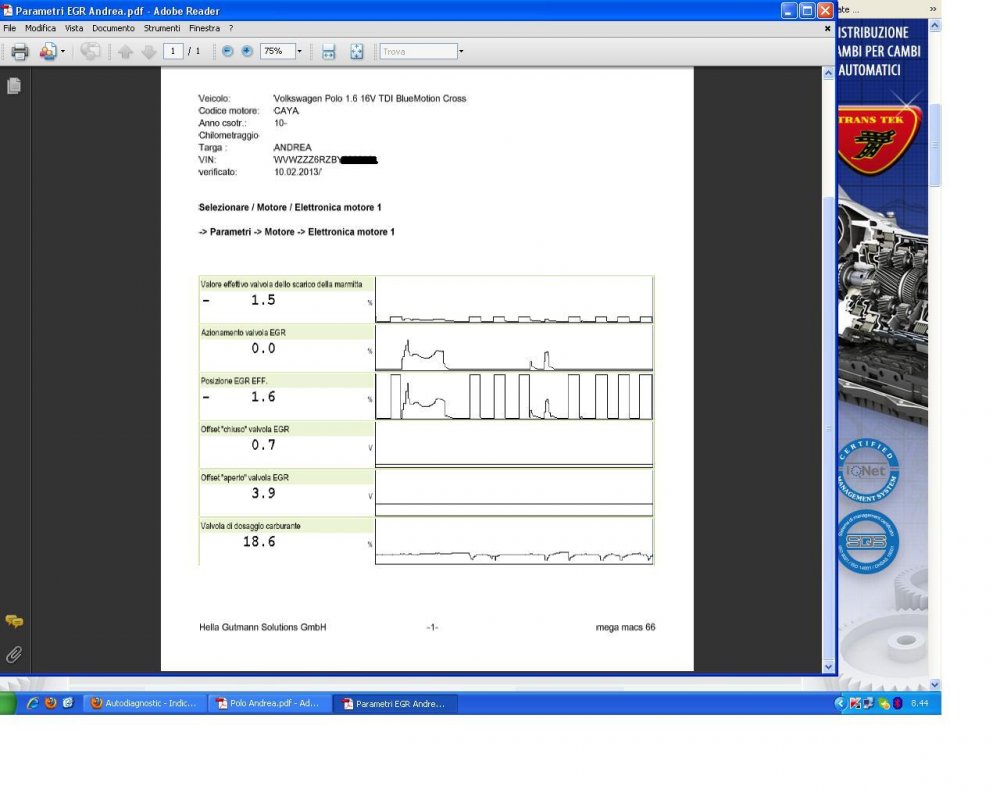Open the Strumenti menu
1000x800 pixels.
(161, 28)
